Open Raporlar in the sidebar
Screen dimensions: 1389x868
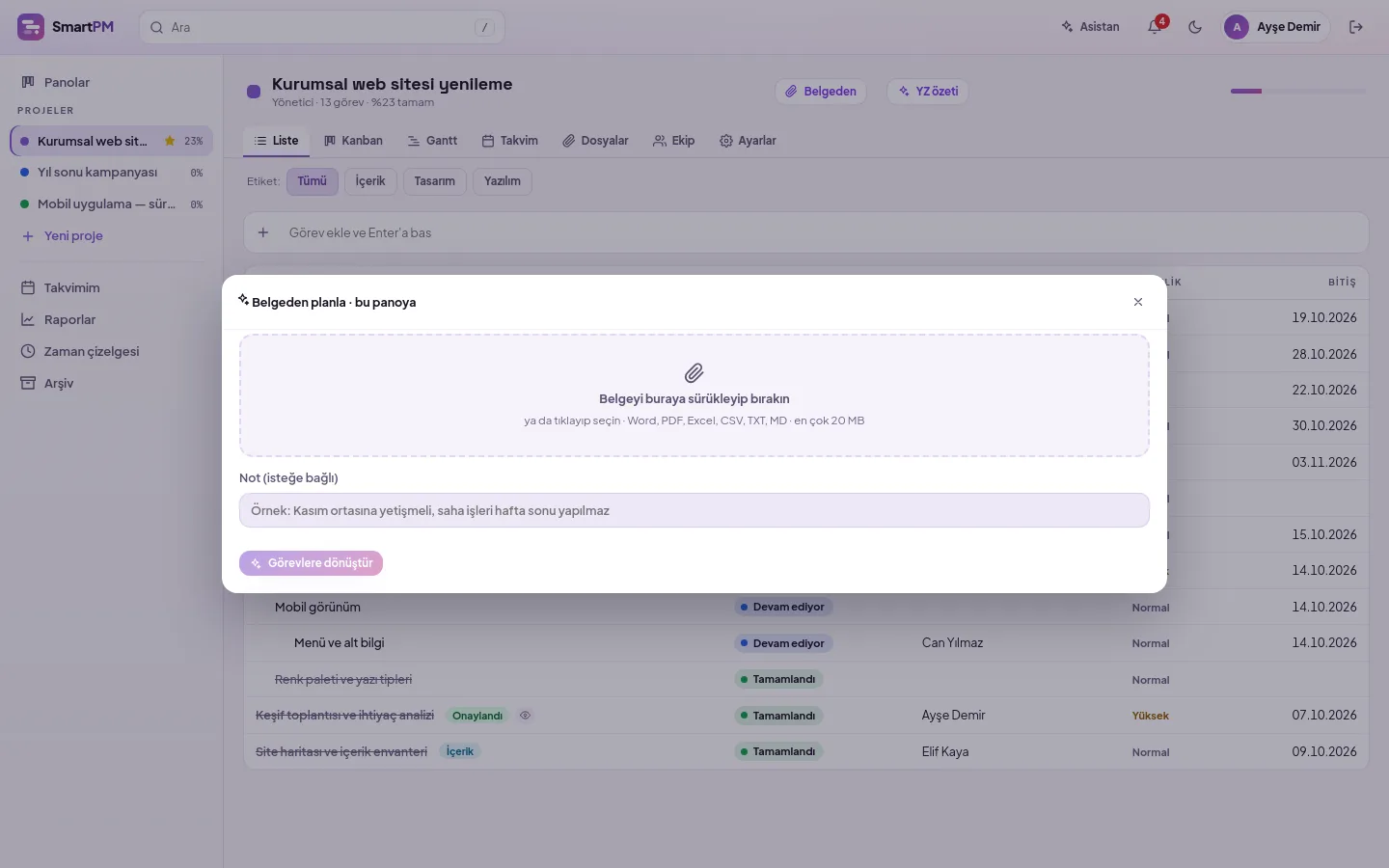click(x=111, y=319)
